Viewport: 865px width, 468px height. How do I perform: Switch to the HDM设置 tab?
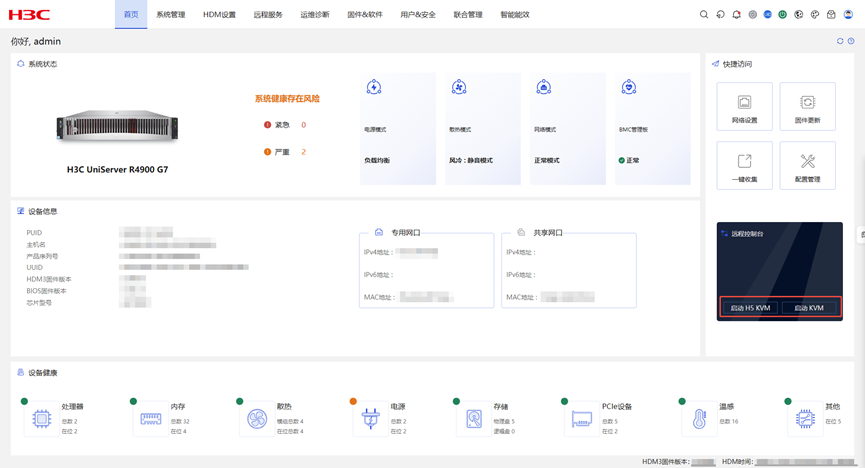pyautogui.click(x=219, y=15)
